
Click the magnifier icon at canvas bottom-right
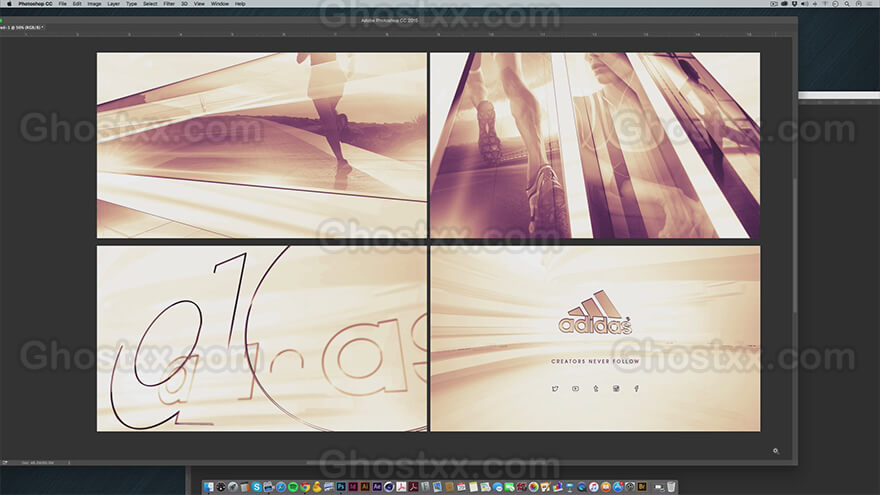776,451
